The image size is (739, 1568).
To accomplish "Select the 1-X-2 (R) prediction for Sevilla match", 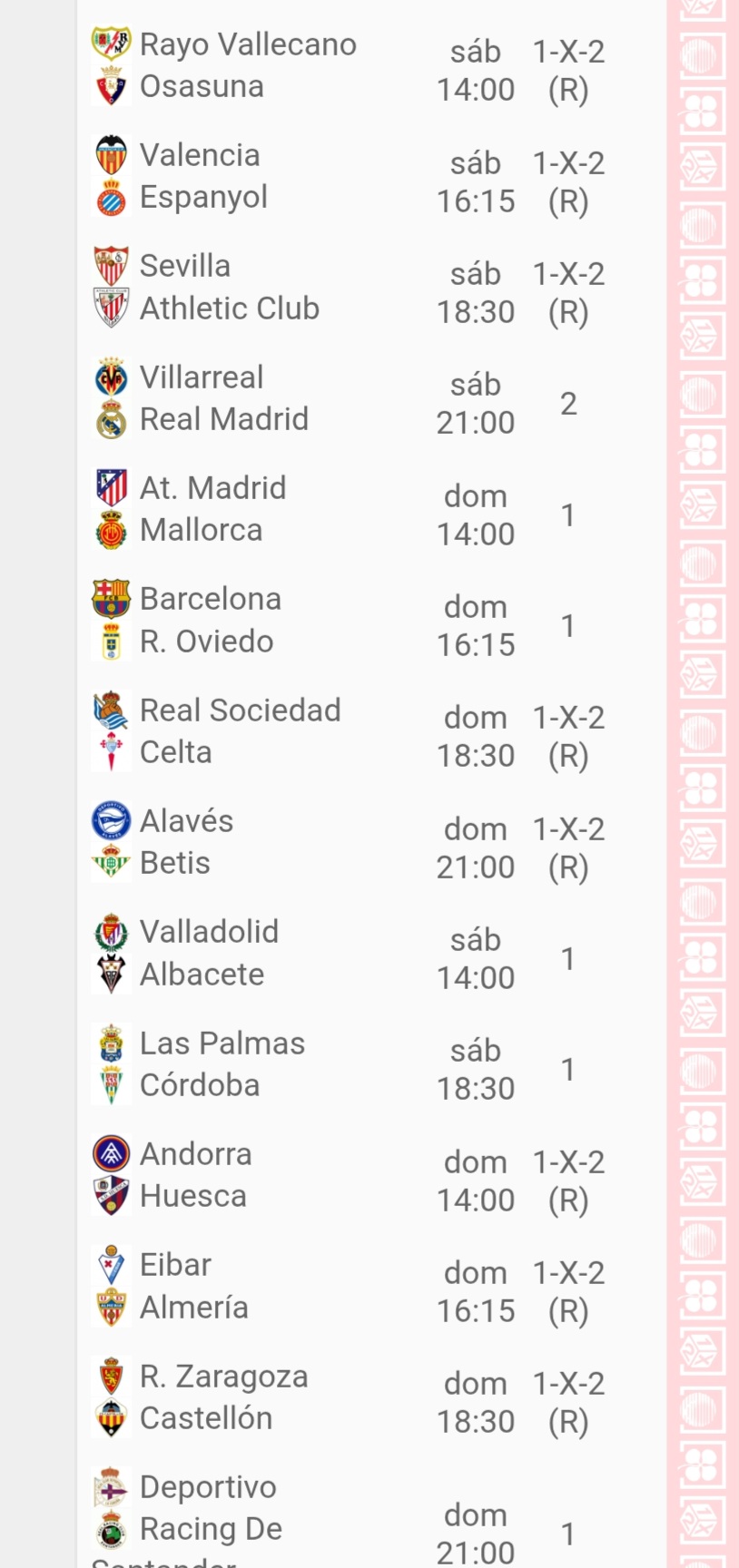I will (x=568, y=292).
